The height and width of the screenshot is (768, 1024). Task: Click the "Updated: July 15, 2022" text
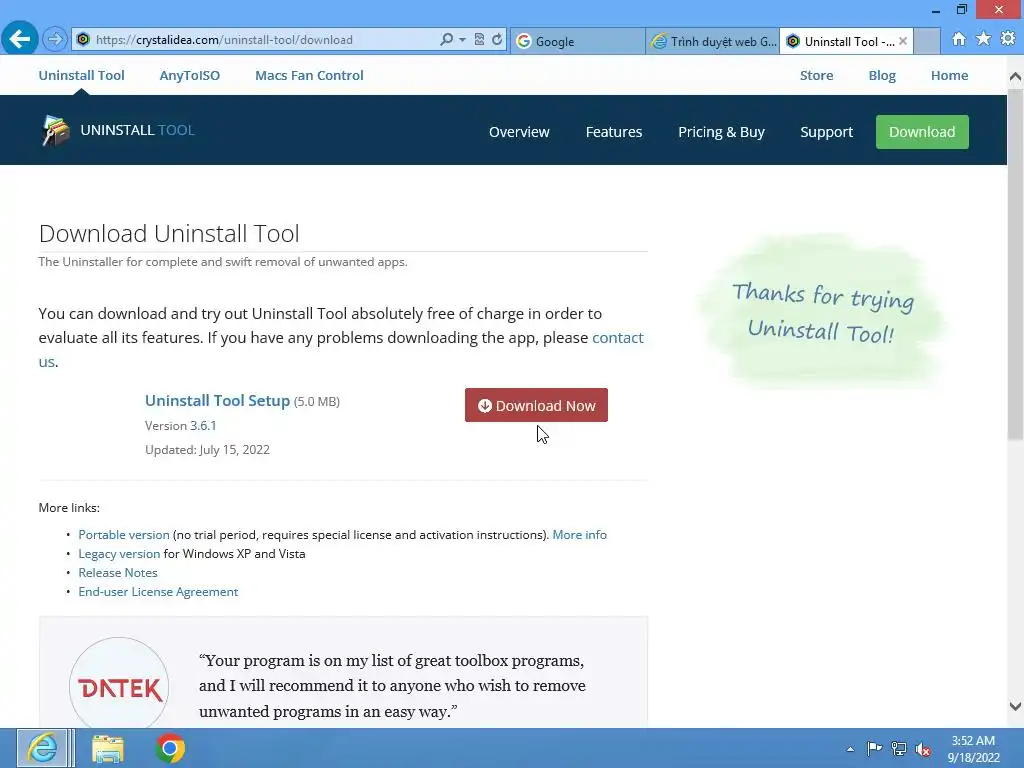click(207, 450)
